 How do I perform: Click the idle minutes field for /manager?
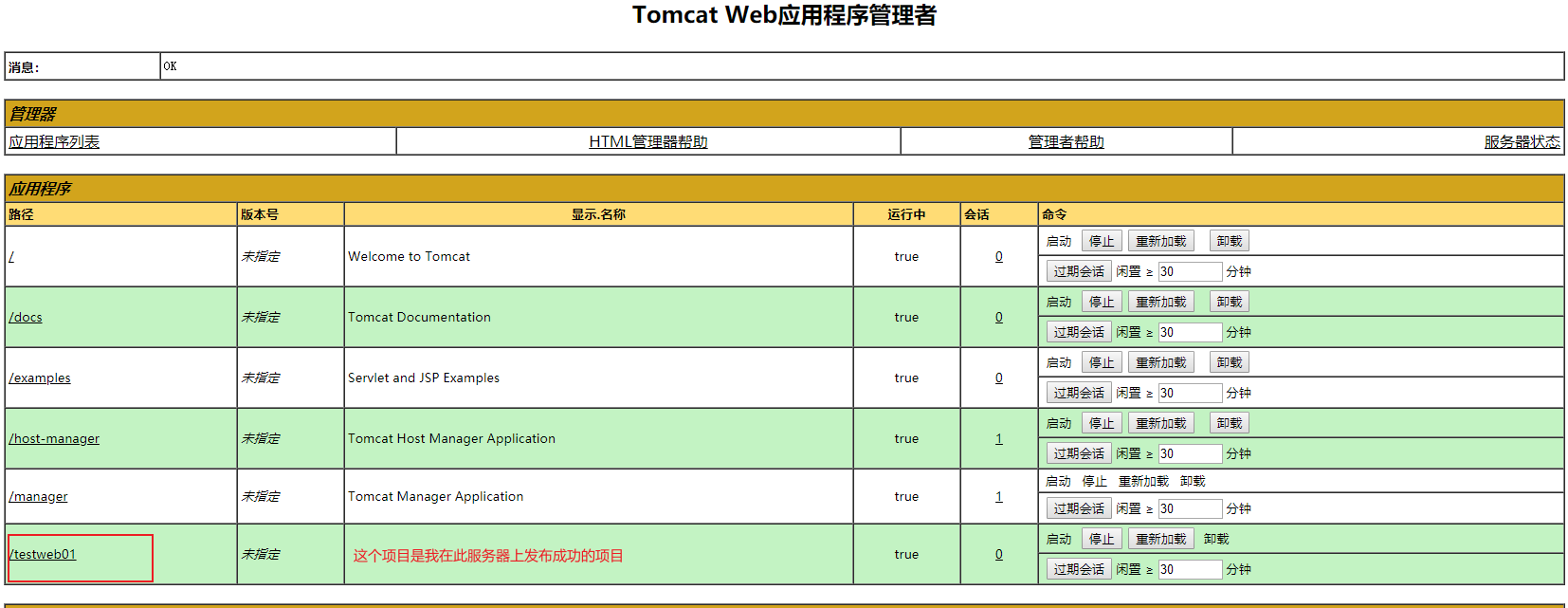click(1190, 508)
